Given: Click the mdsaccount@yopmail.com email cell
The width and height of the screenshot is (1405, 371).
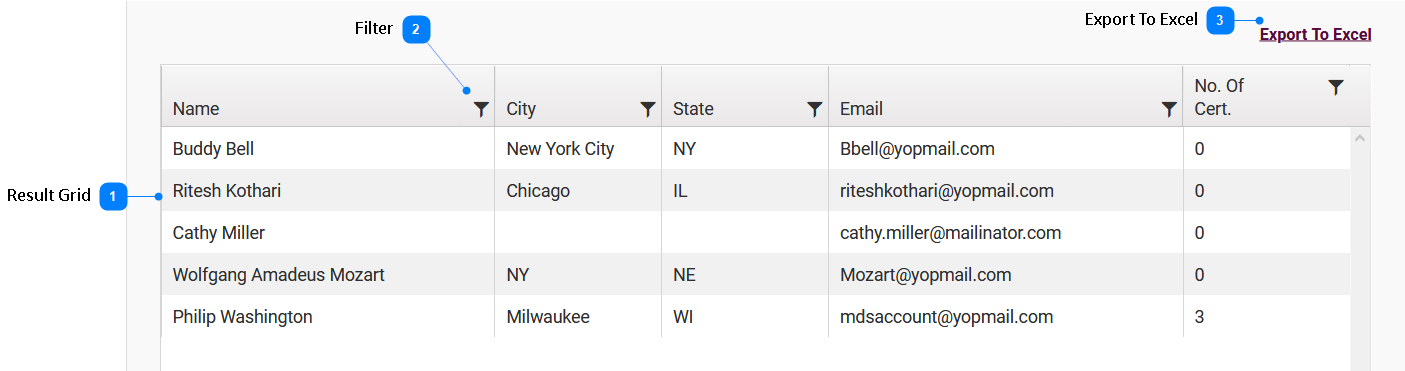Looking at the screenshot, I should (946, 317).
